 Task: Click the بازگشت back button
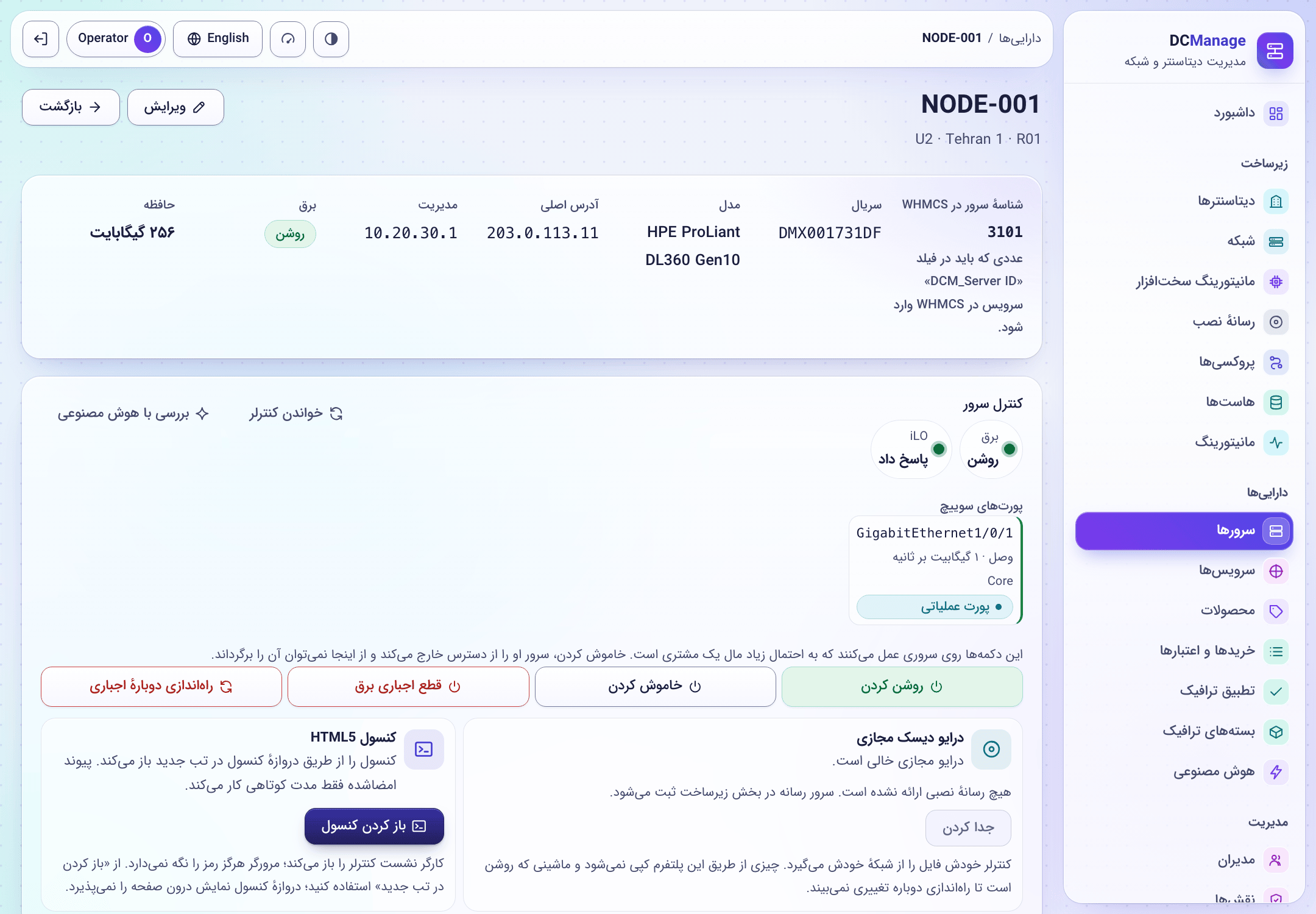coord(71,107)
